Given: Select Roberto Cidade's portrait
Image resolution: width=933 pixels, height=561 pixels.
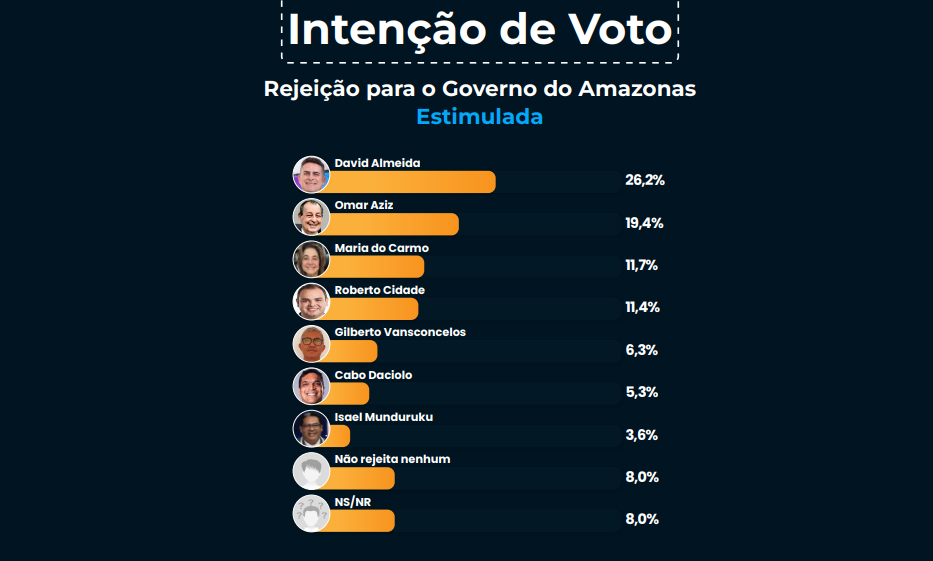Looking at the screenshot, I should click(311, 302).
